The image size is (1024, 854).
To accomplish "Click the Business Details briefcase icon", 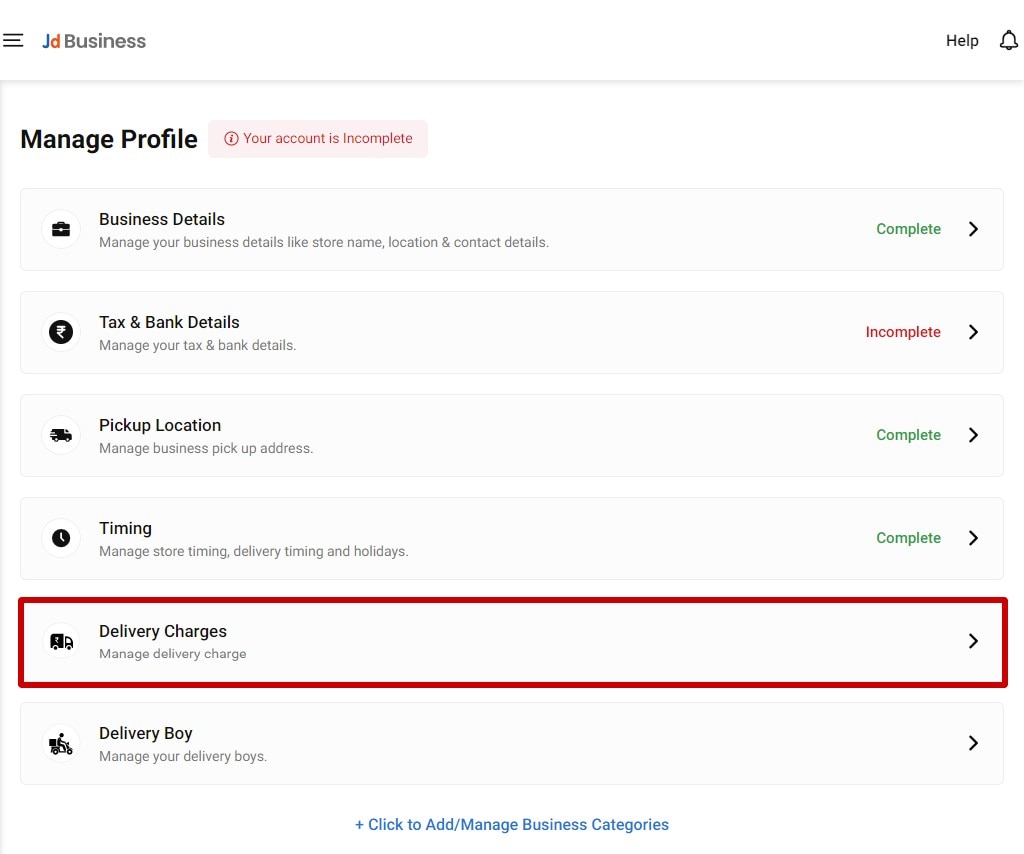I will pyautogui.click(x=61, y=229).
